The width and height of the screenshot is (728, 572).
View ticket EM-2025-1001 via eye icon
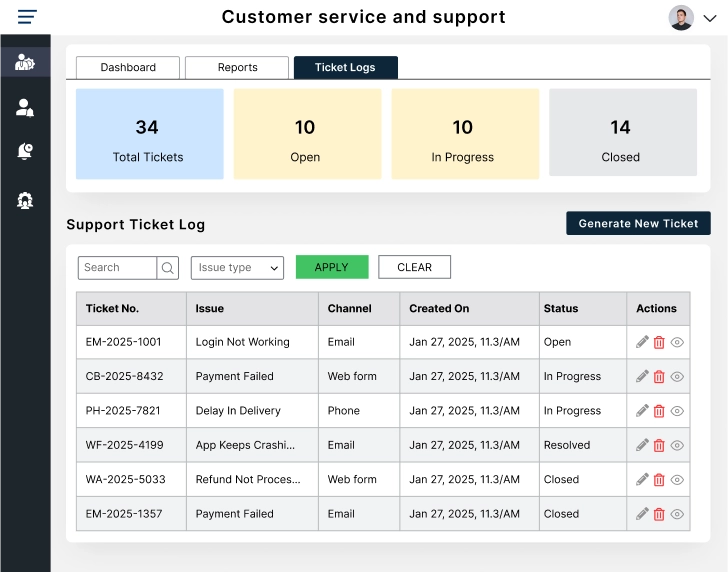[x=677, y=342]
